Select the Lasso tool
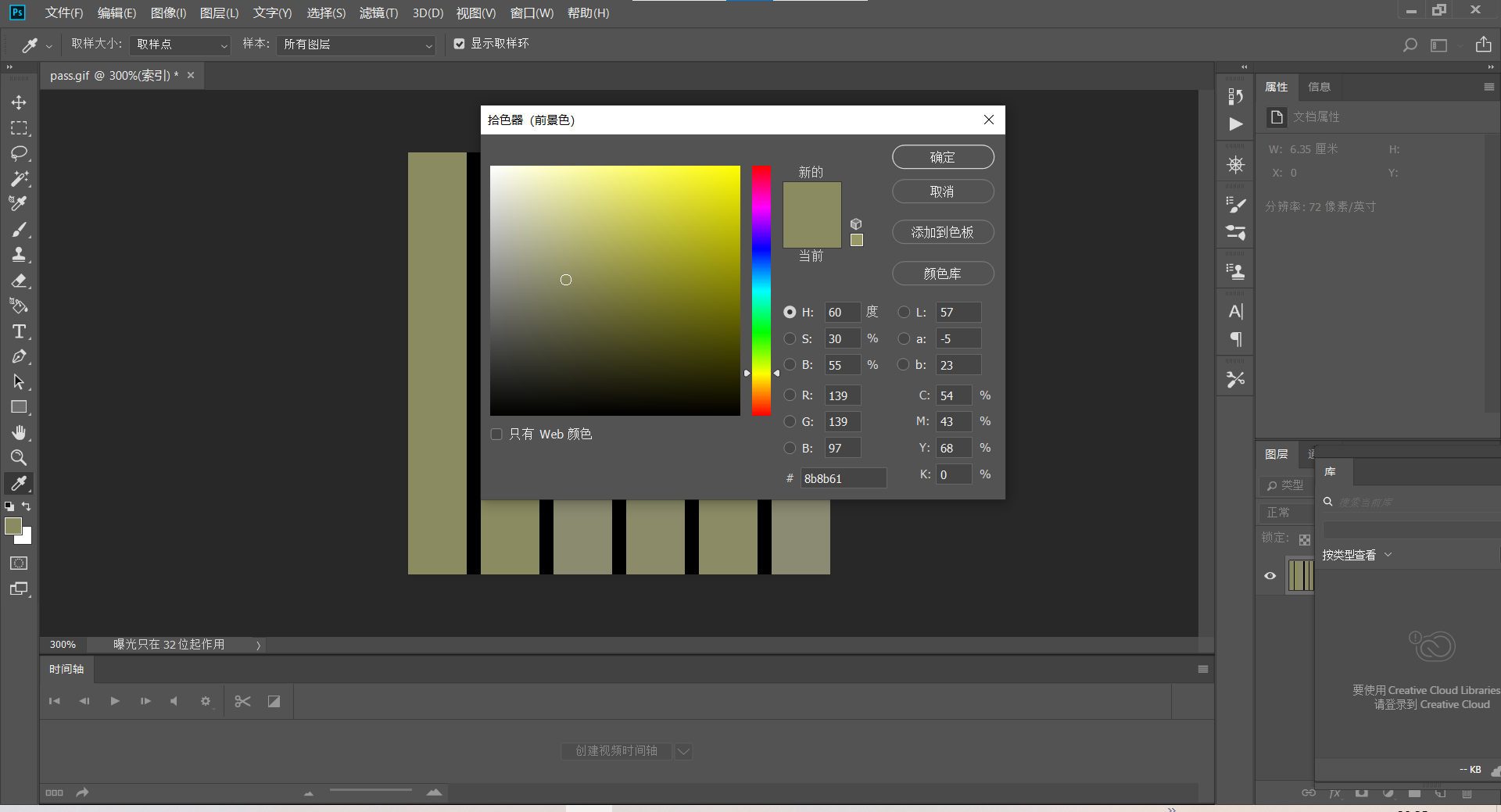 [x=19, y=153]
